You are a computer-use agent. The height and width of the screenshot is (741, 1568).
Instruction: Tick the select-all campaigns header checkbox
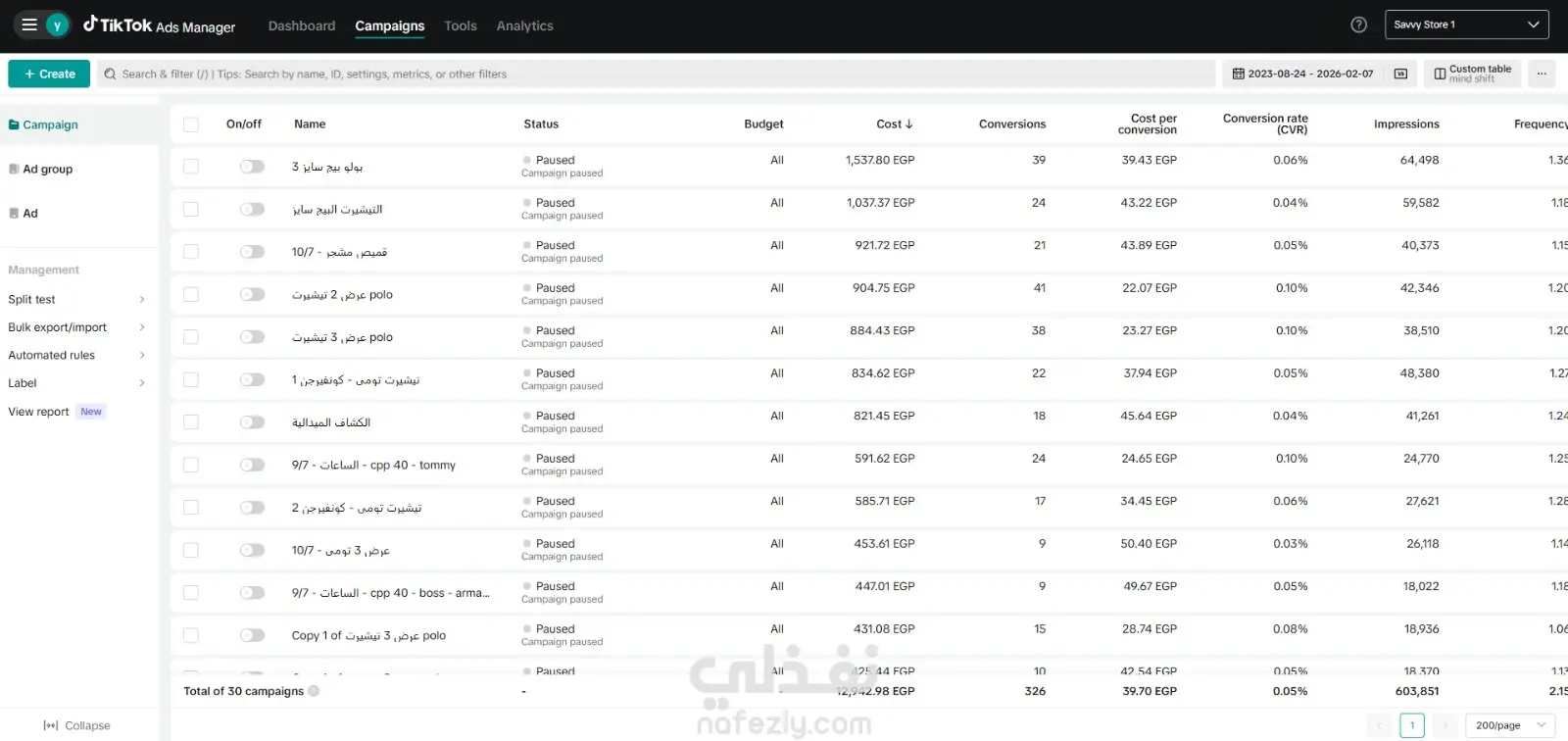click(x=191, y=124)
